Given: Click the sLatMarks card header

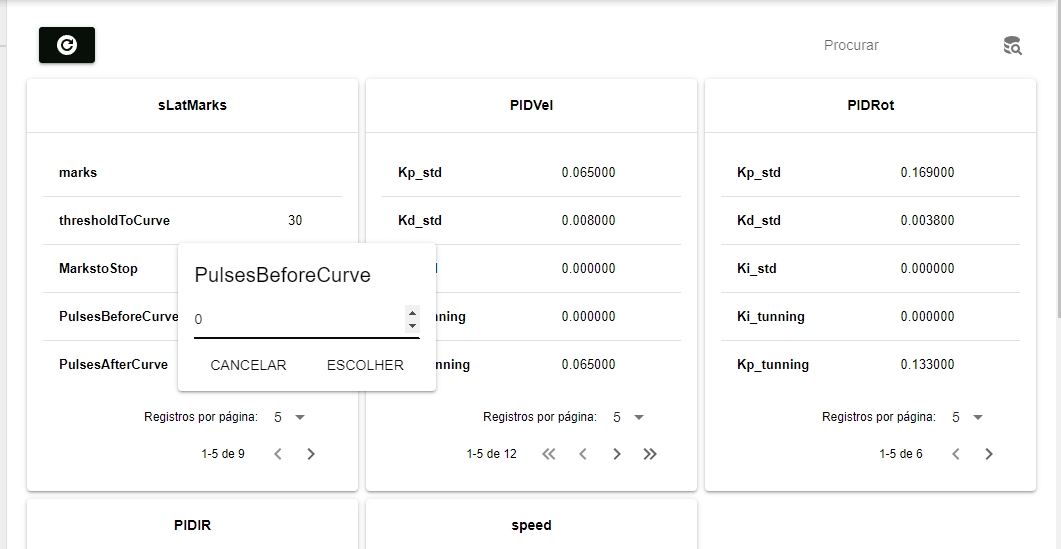Looking at the screenshot, I should pyautogui.click(x=192, y=106).
